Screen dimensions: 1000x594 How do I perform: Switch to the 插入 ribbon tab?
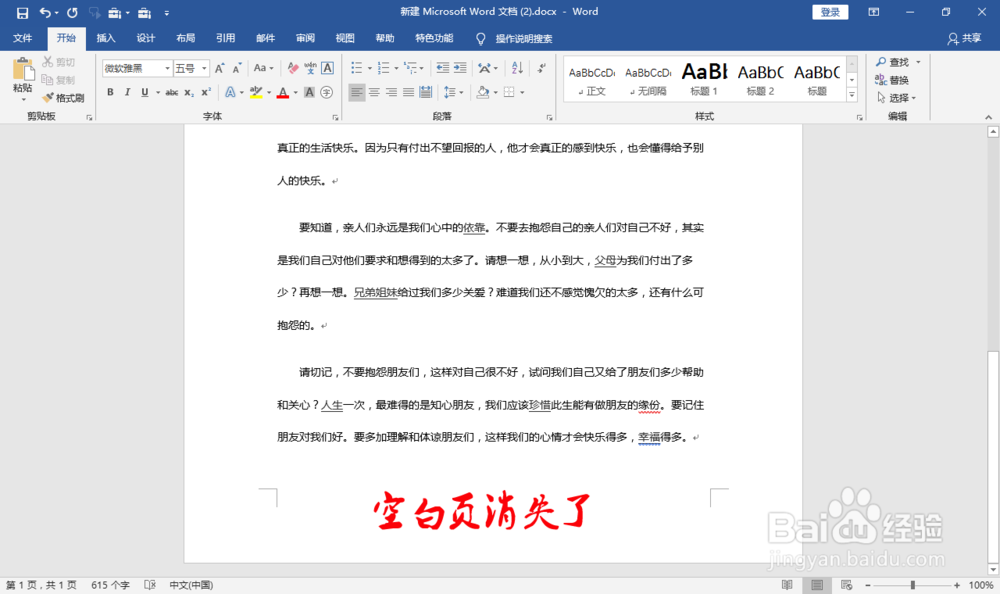pos(107,38)
